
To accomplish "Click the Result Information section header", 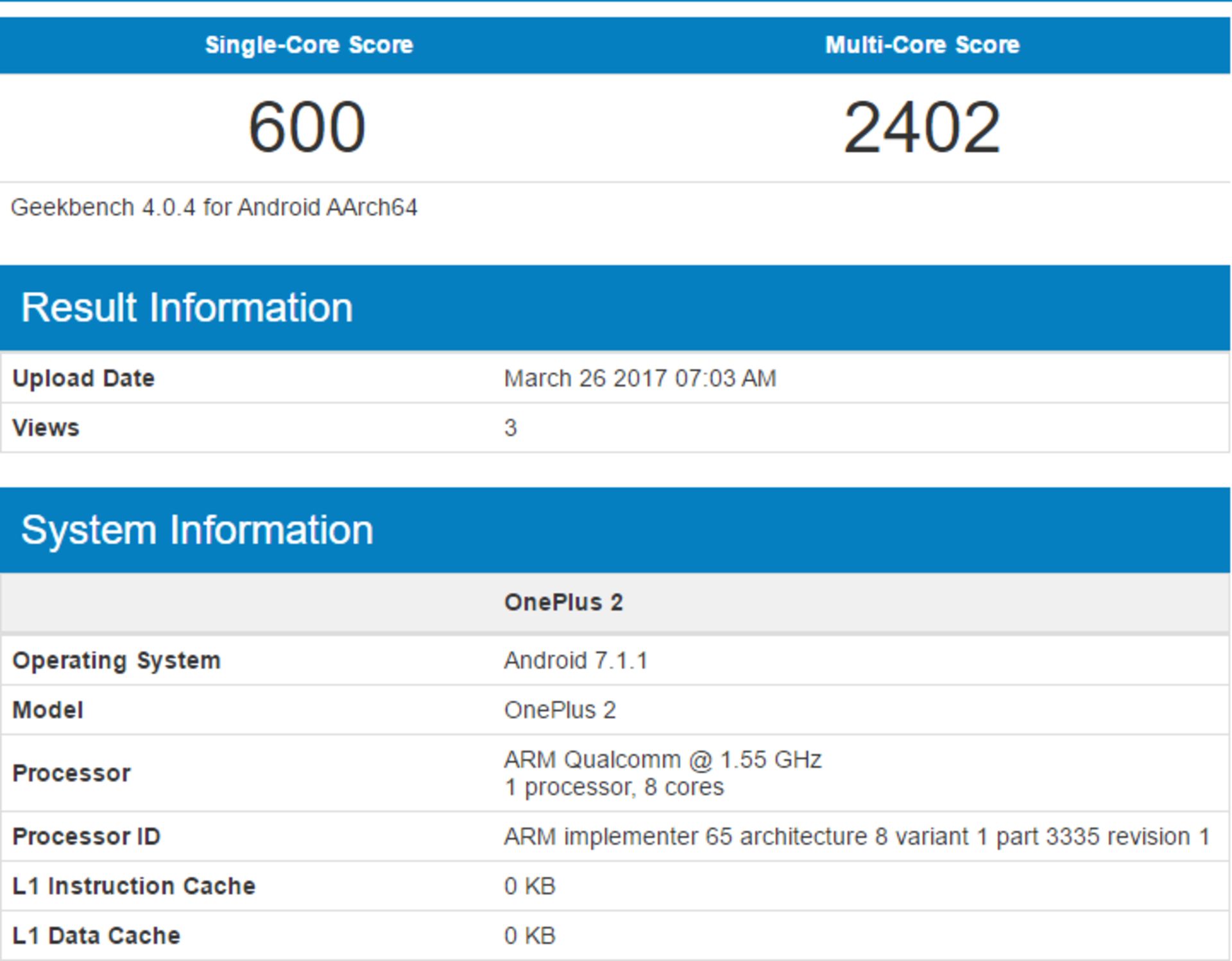I will click(x=187, y=307).
